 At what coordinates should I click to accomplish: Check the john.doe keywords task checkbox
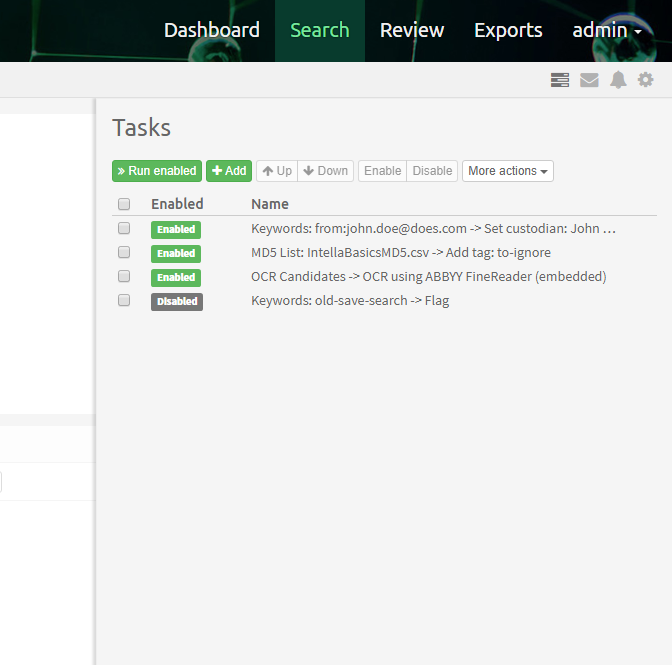(x=124, y=229)
